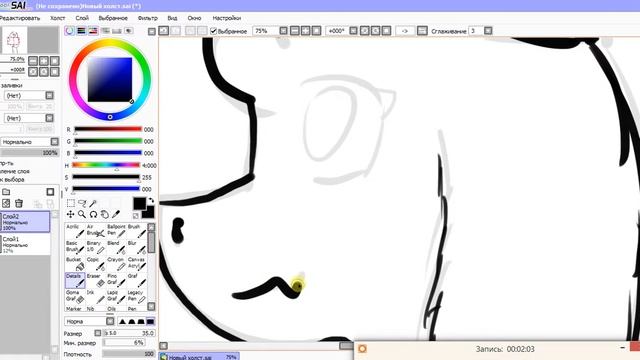Toggle the color wheel panel
The width and height of the screenshot is (640, 360).
click(70, 31)
